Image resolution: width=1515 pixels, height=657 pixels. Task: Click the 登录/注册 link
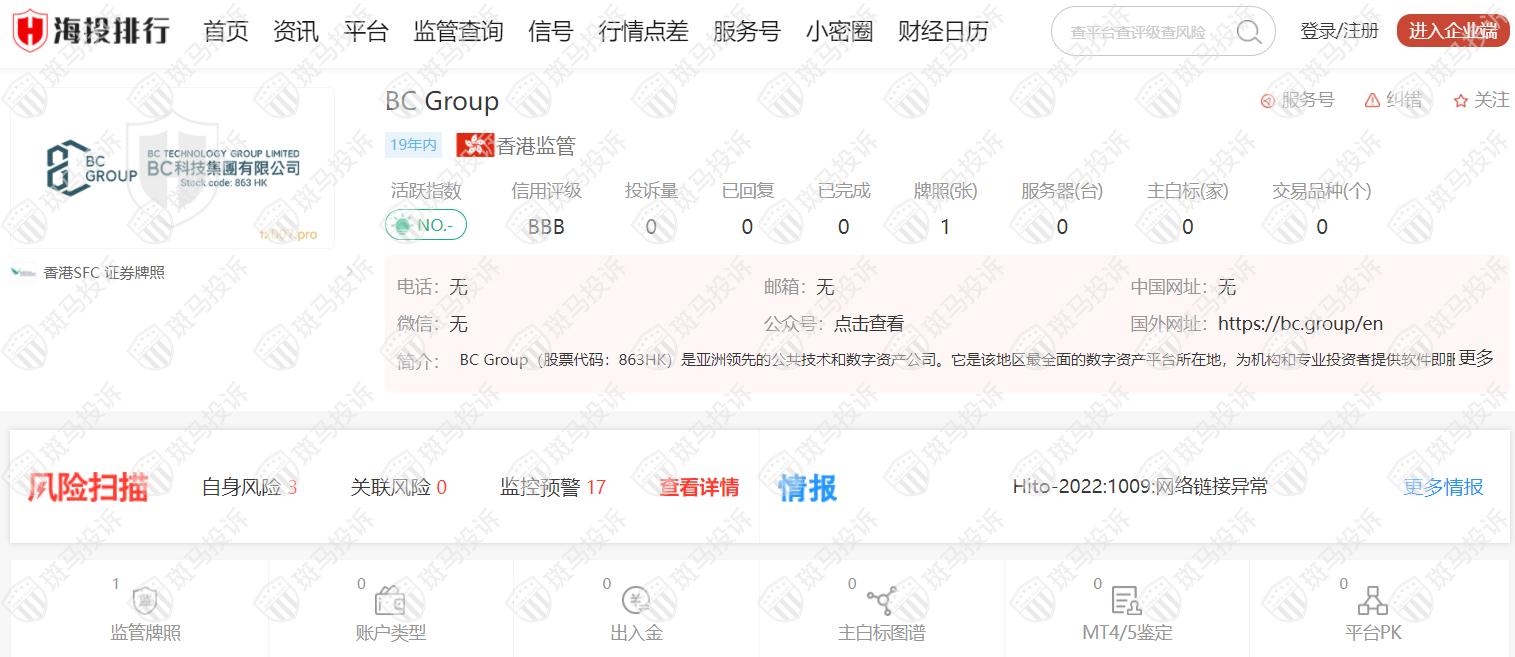1338,31
